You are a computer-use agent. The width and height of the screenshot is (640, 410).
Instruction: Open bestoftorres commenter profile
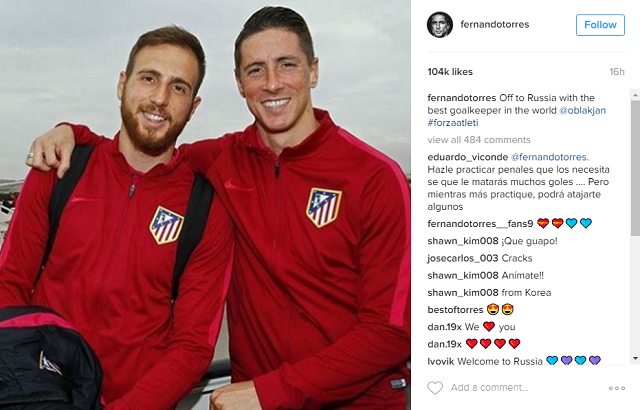[x=455, y=310]
